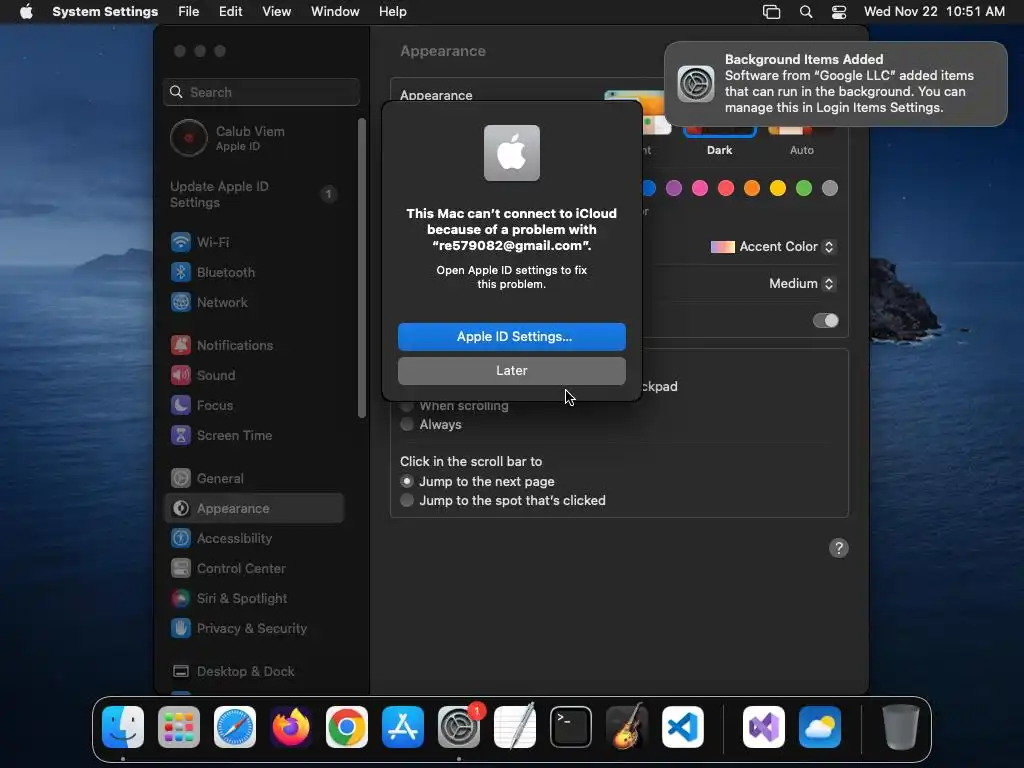This screenshot has width=1024, height=768.
Task: Open Launchpad from the Dock
Action: pos(179,727)
